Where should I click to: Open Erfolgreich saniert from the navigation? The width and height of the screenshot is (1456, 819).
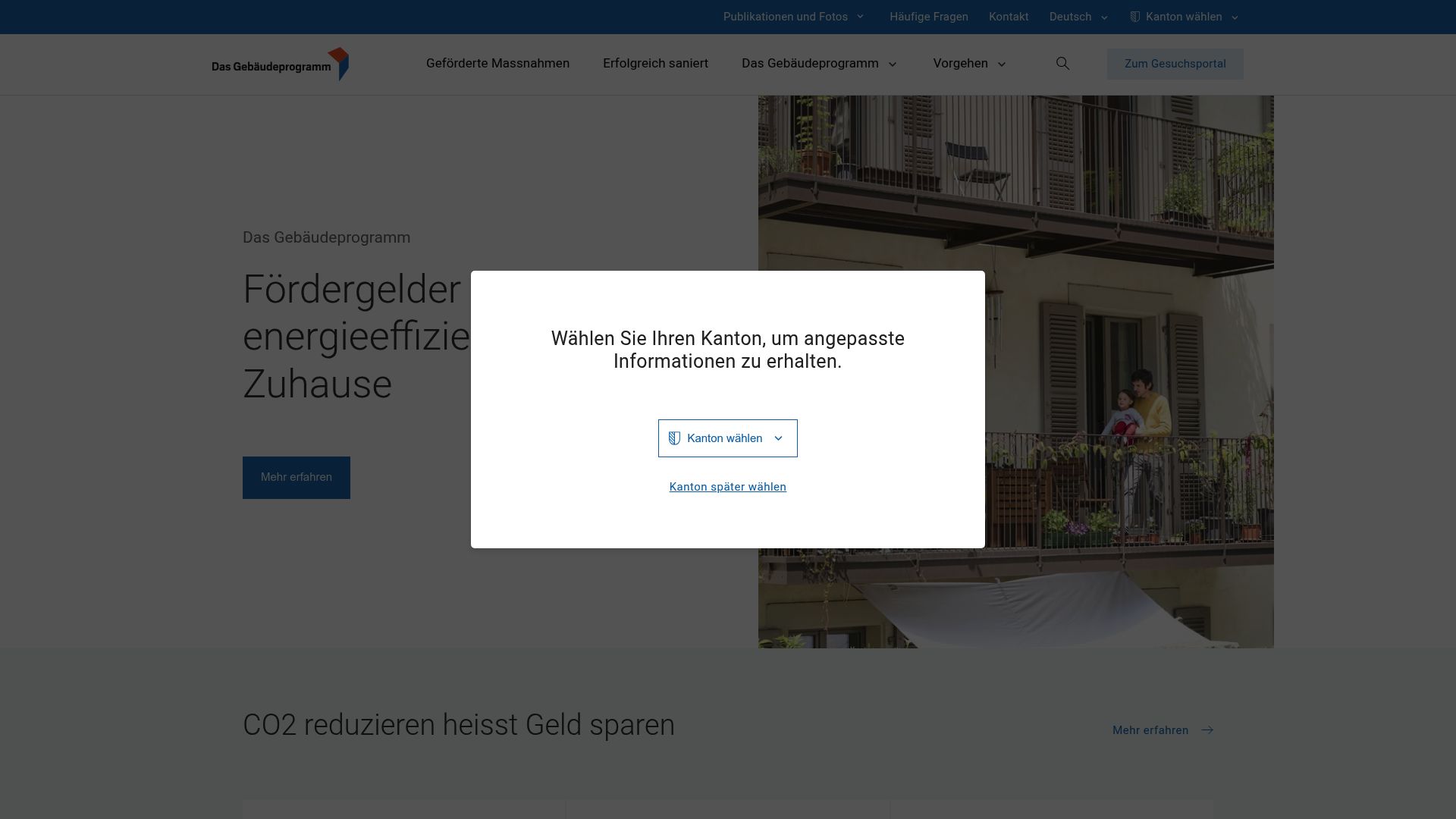pyautogui.click(x=655, y=64)
